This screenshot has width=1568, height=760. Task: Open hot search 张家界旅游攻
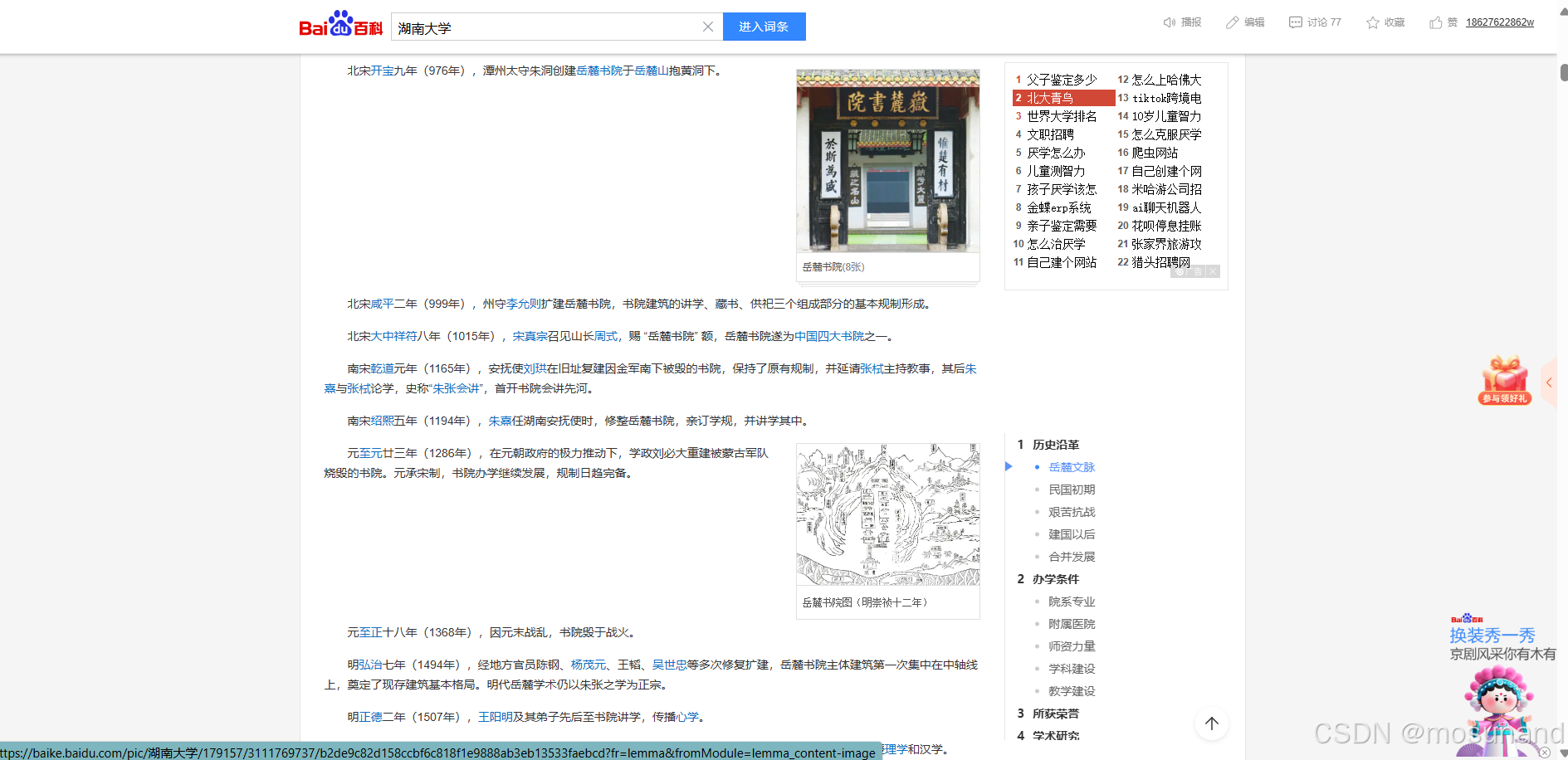(1166, 244)
